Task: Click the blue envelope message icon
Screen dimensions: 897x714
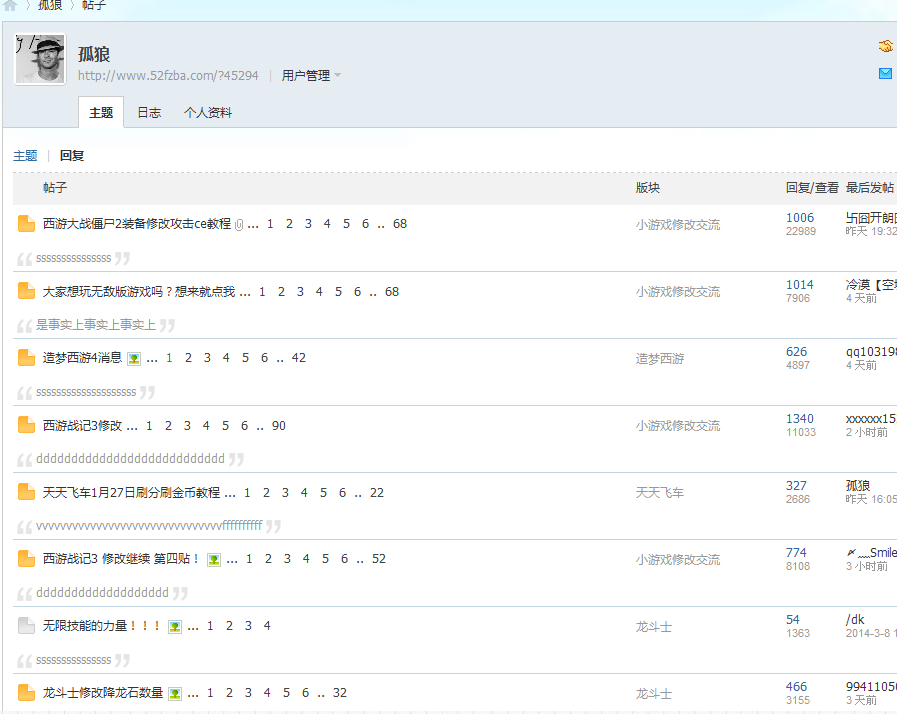Action: click(x=885, y=73)
